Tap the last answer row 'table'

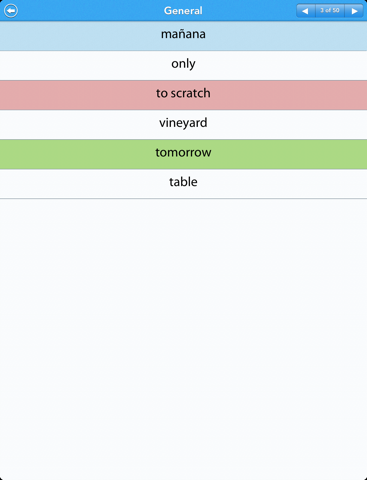point(183,184)
